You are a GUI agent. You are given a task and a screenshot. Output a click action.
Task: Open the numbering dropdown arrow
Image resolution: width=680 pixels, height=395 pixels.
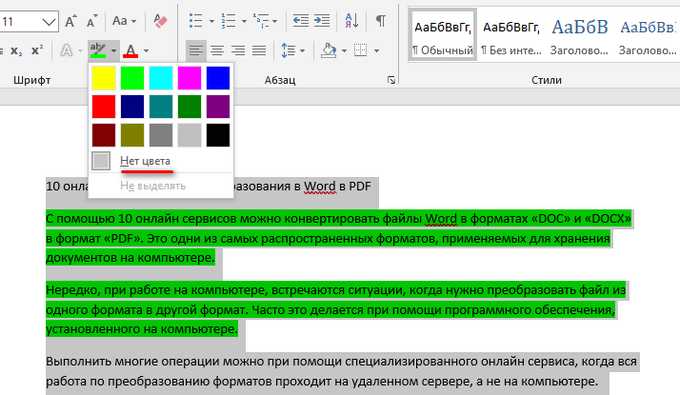pyautogui.click(x=244, y=21)
